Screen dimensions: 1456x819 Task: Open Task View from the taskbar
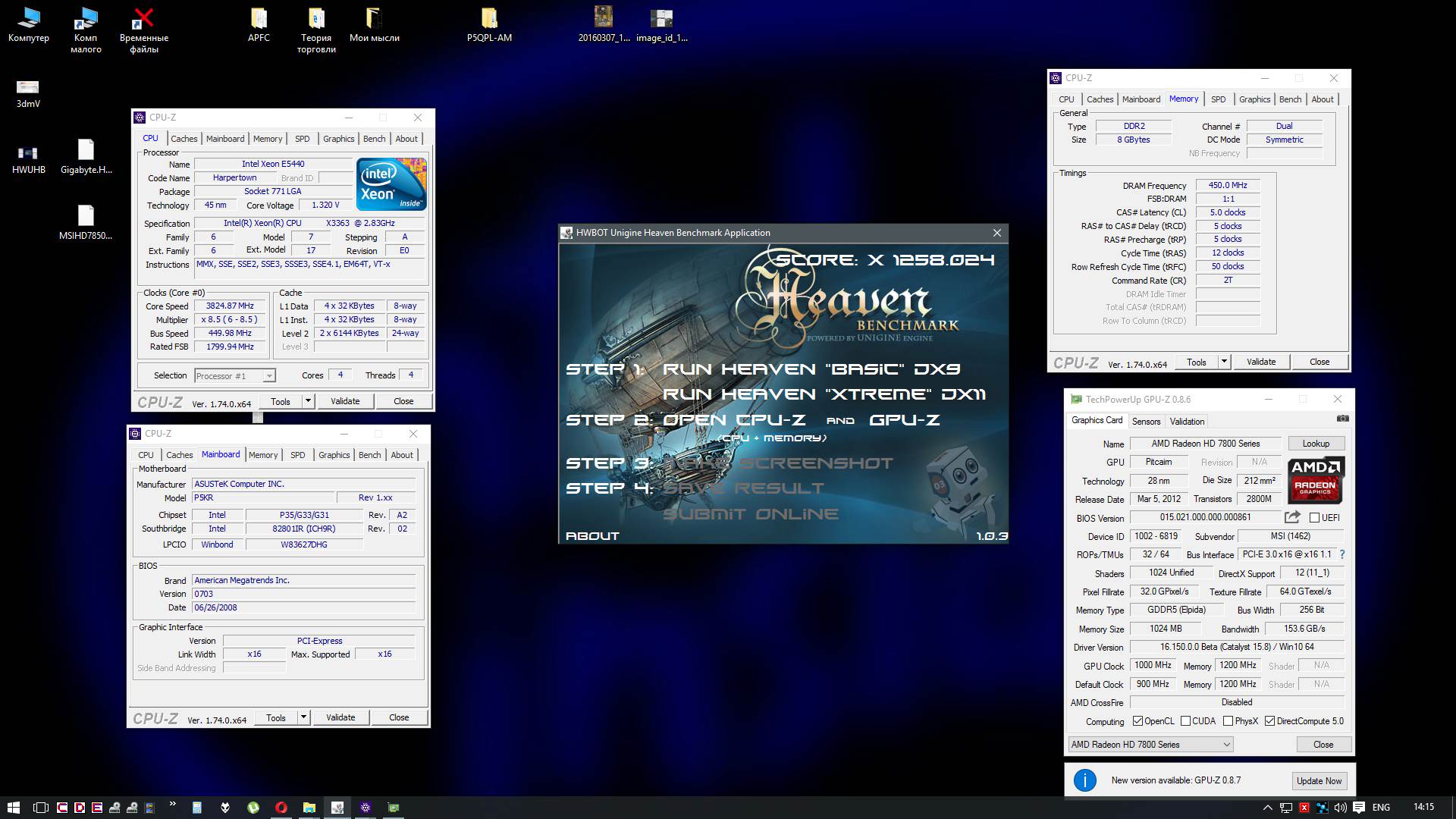point(41,808)
